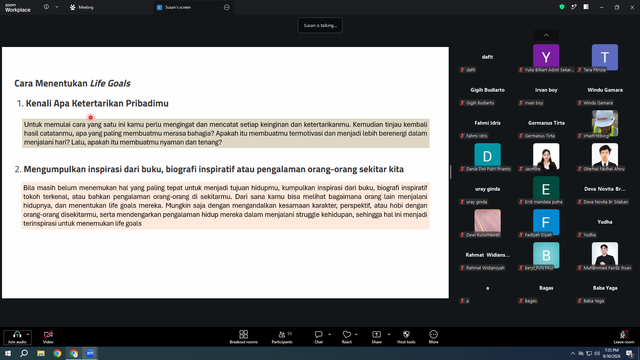
Task: Expand the Share options arrow
Action: (x=389, y=334)
